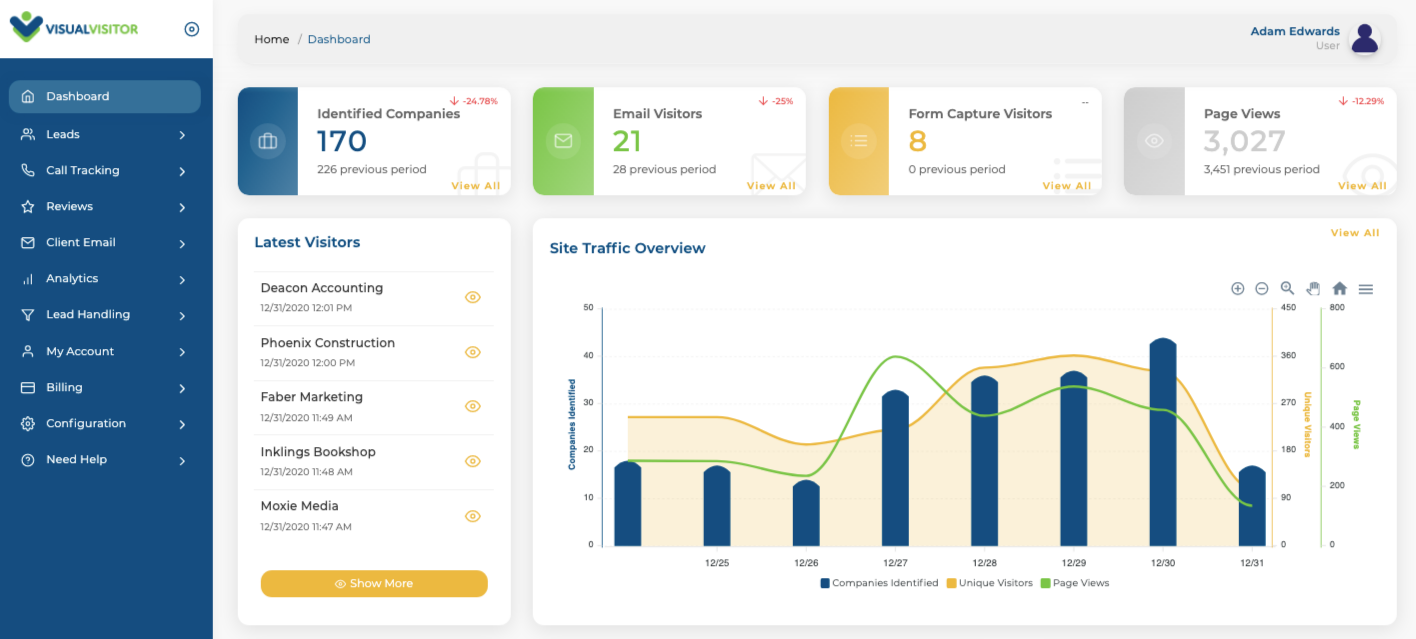Screen dimensions: 1416x639
Task: Click the Email Visitors envelope card icon
Action: pyautogui.click(x=563, y=141)
